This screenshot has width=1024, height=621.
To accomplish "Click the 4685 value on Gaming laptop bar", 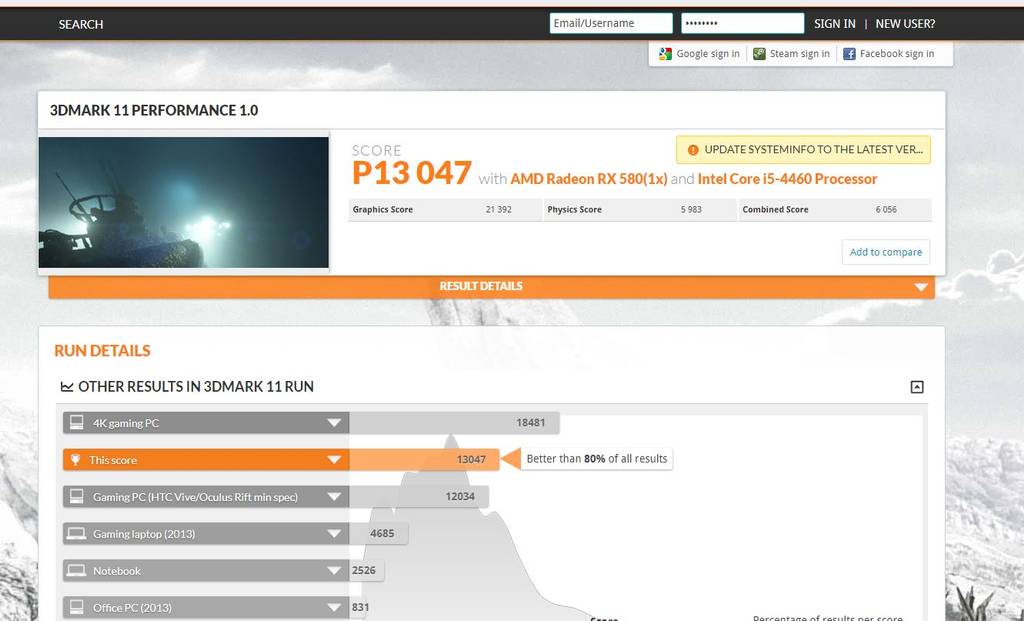I will click(x=382, y=533).
